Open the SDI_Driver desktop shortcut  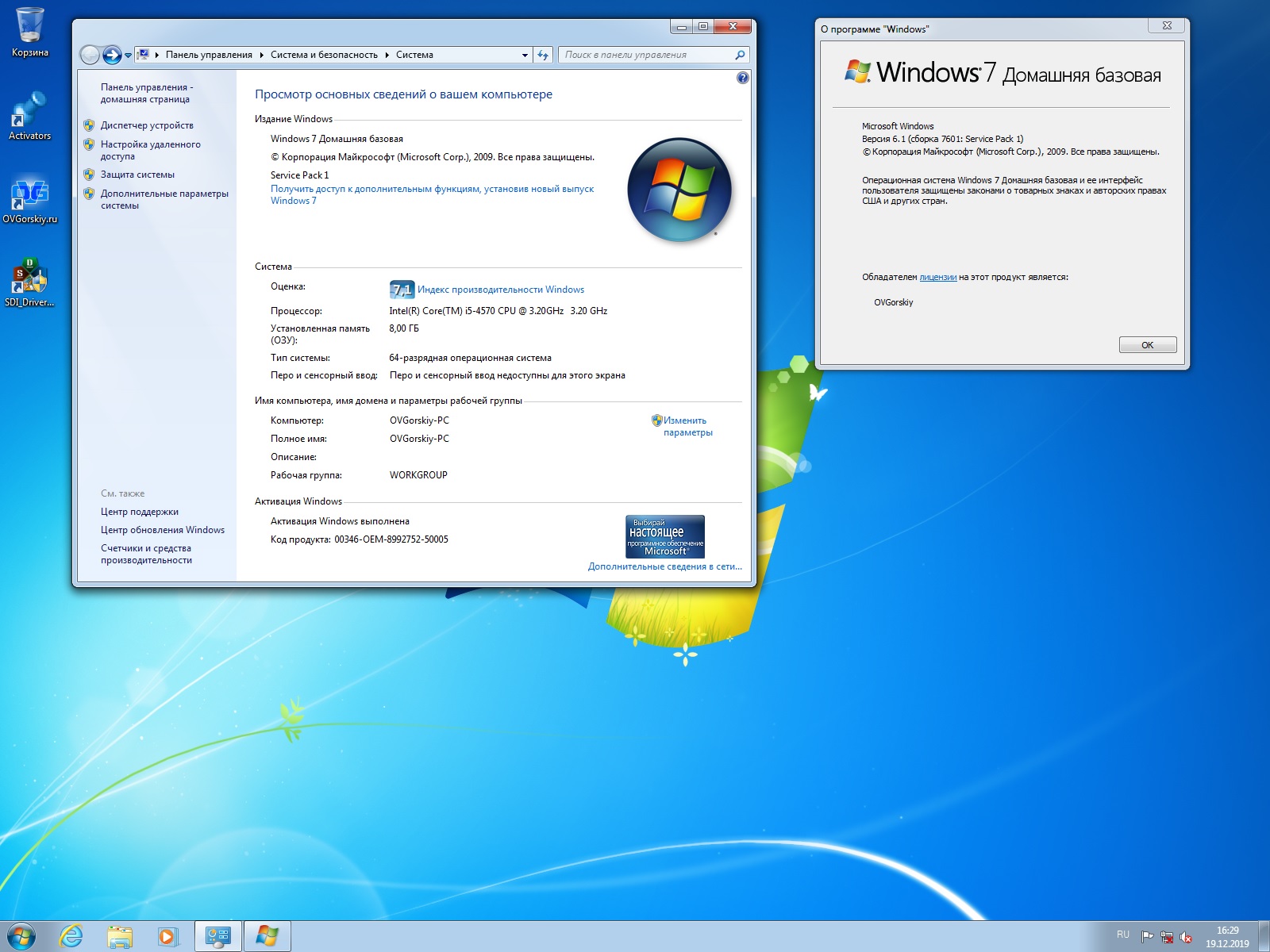tap(30, 283)
